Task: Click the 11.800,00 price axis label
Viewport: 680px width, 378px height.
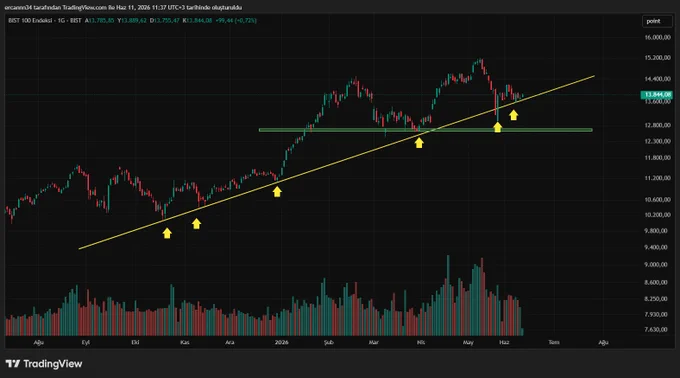Action: point(657,158)
